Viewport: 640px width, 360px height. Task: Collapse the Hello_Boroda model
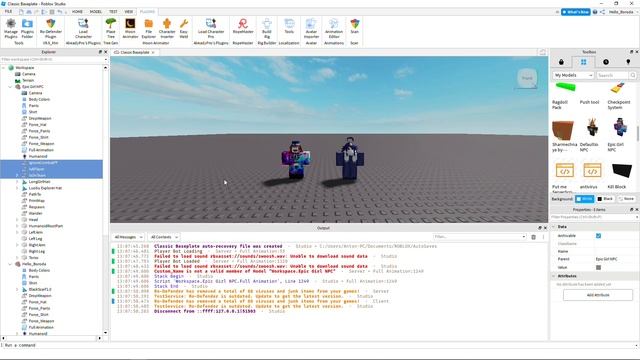(10, 264)
